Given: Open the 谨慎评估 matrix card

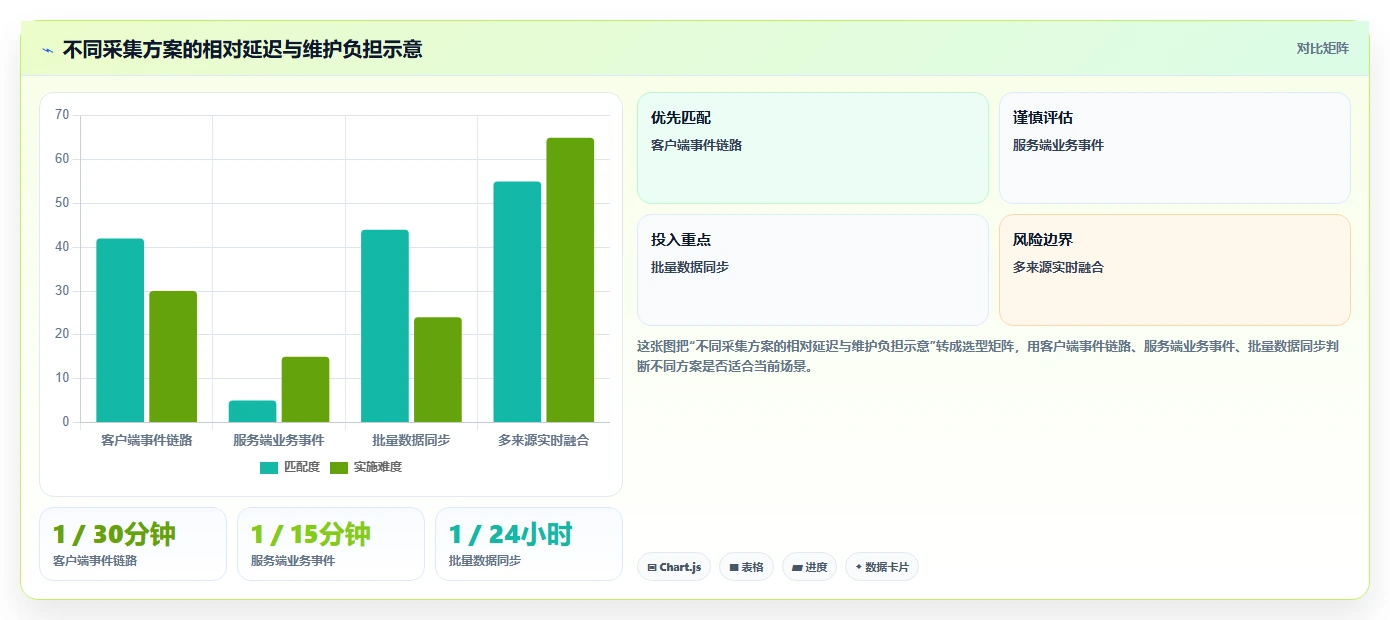Looking at the screenshot, I should click(x=1175, y=148).
